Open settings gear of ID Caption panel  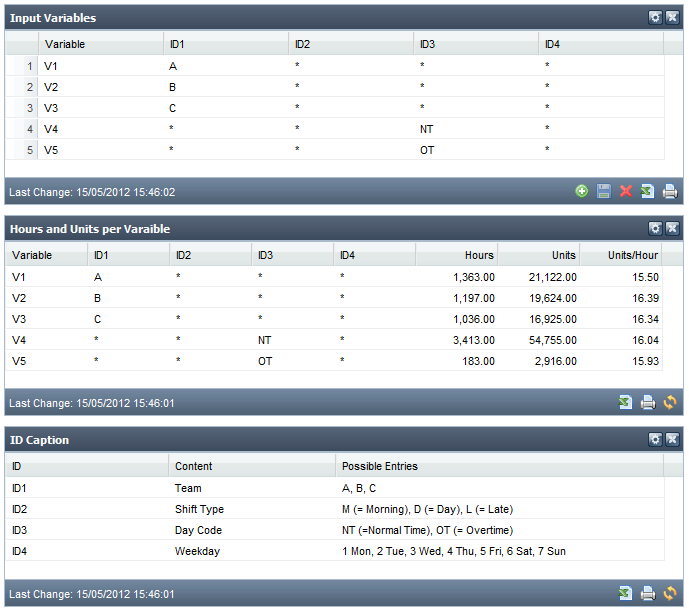pyautogui.click(x=655, y=439)
